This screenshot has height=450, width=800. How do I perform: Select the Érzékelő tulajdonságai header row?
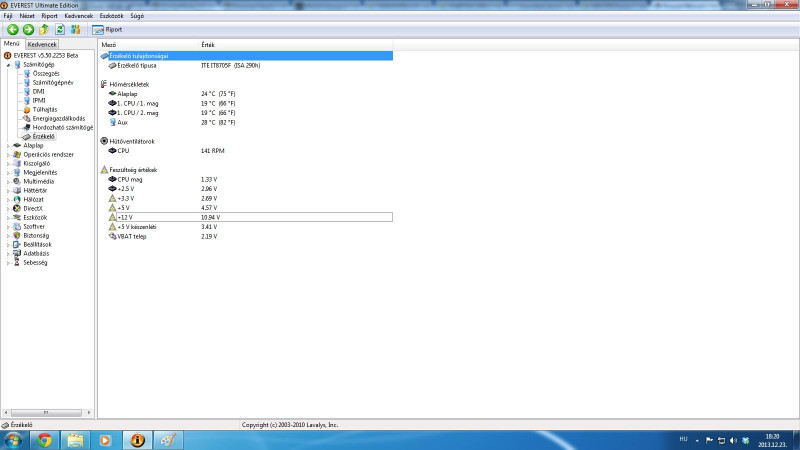(x=246, y=56)
